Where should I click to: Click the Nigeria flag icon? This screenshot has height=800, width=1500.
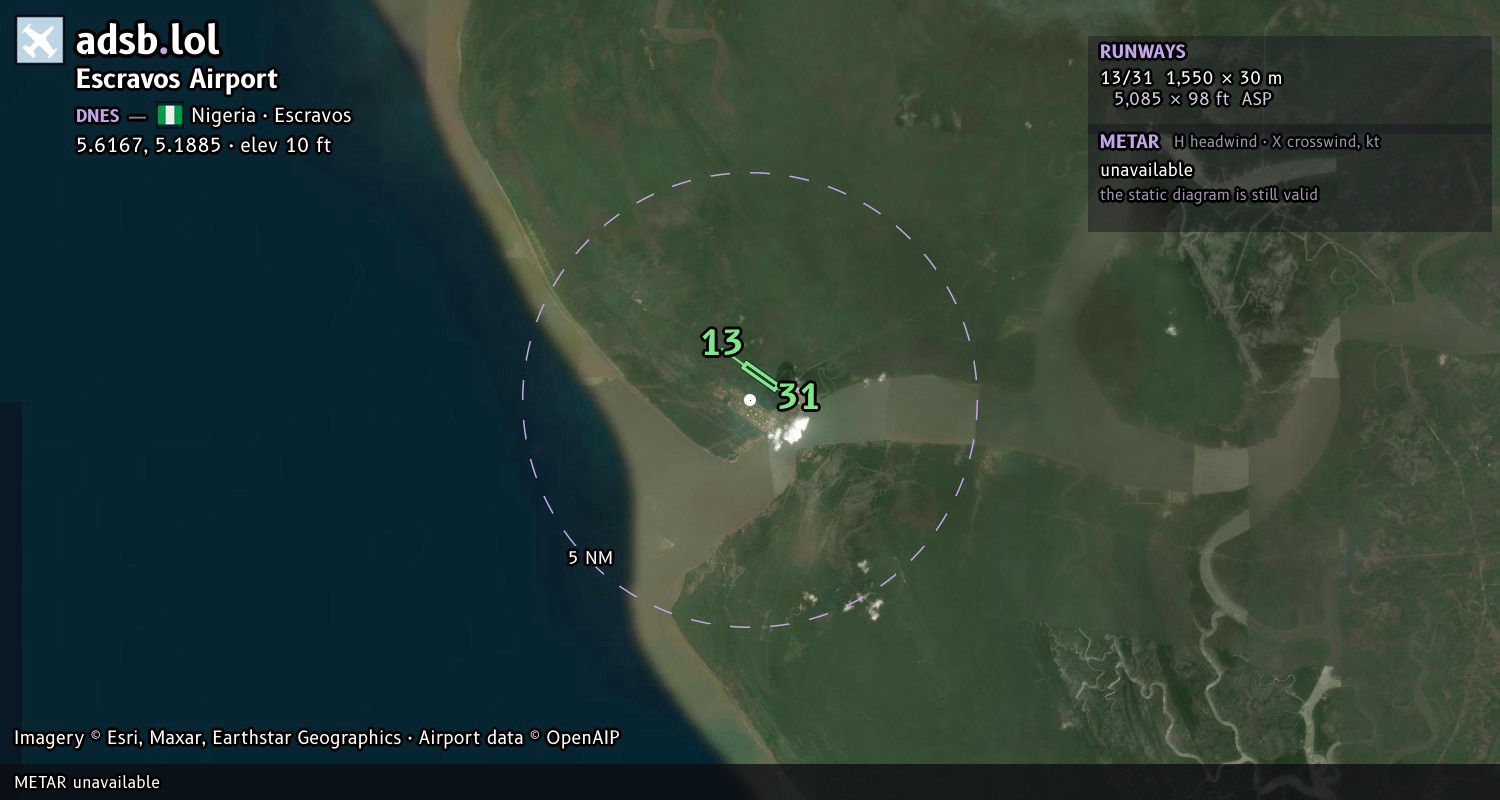[x=169, y=115]
